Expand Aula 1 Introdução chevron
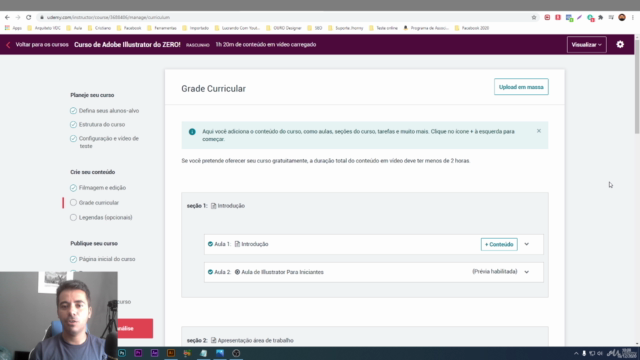This screenshot has width=640, height=360. (x=527, y=244)
